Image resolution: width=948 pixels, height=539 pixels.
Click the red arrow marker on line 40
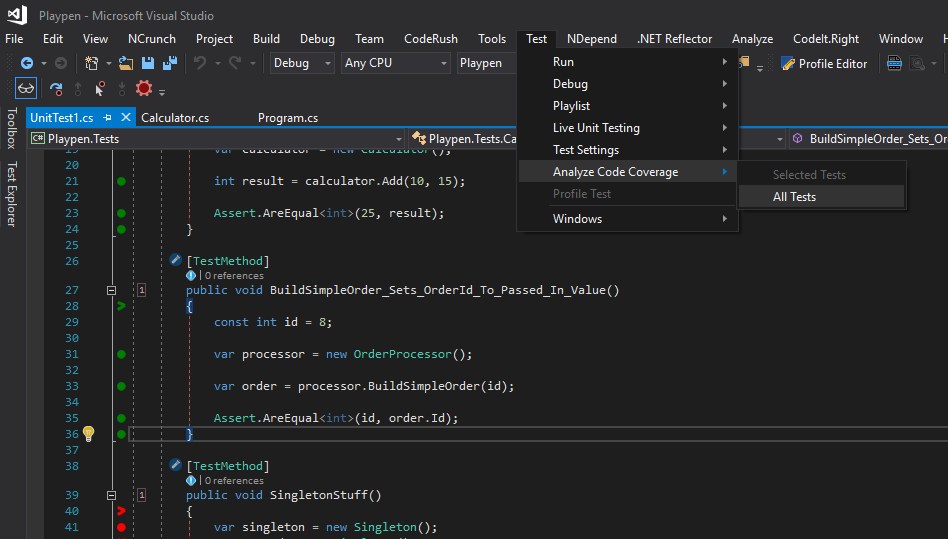point(121,511)
